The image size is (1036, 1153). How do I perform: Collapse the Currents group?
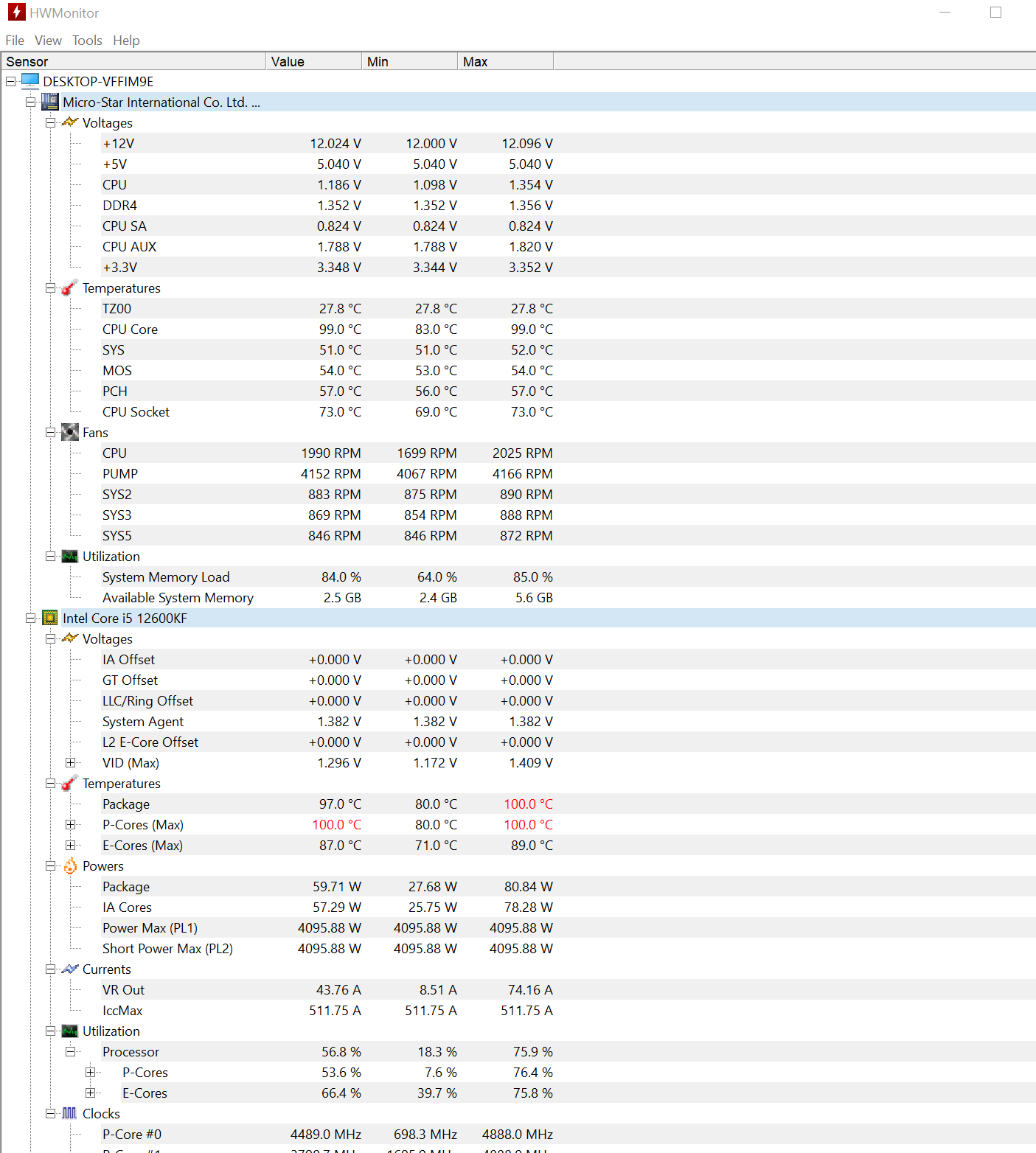[51, 969]
